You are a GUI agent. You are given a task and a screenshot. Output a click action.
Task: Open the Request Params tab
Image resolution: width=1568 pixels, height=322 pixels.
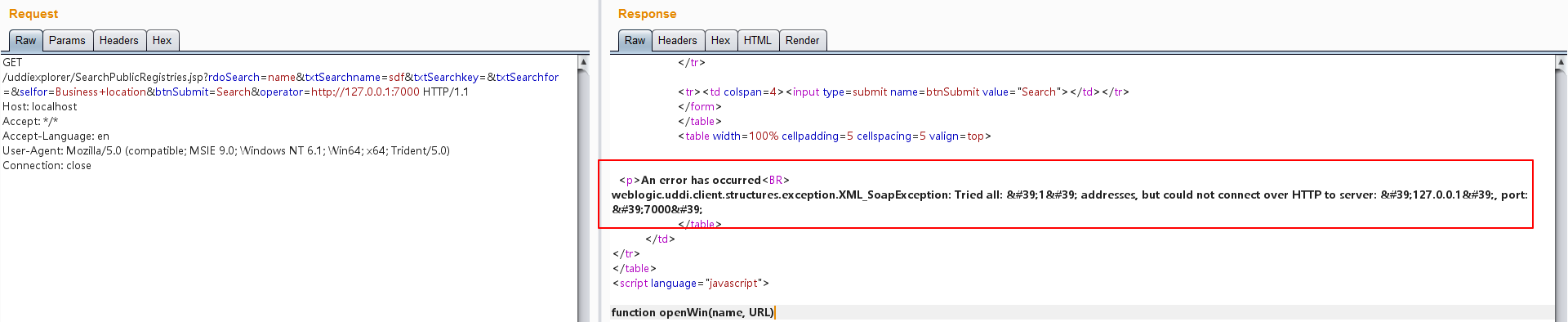67,41
